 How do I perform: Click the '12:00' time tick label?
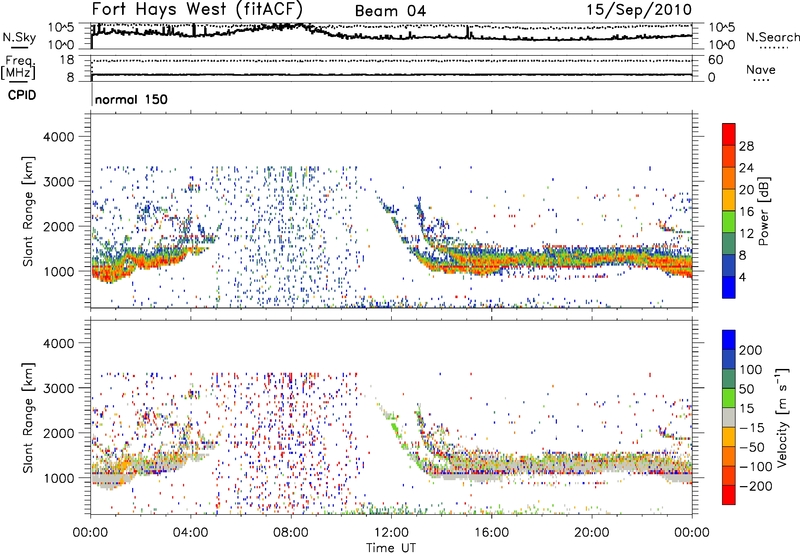tap(391, 533)
